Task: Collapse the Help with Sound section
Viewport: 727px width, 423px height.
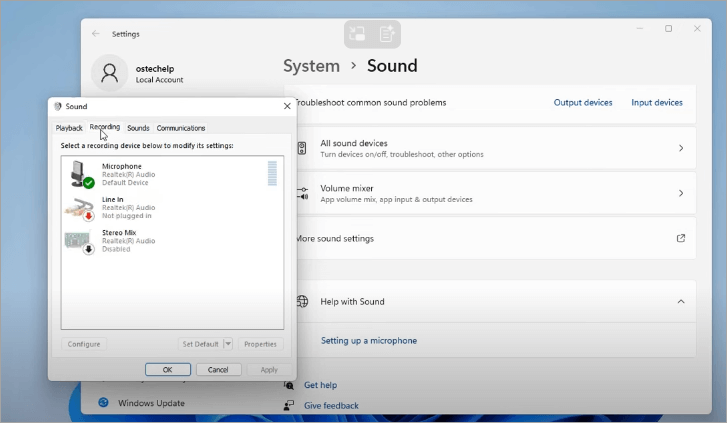Action: point(681,301)
